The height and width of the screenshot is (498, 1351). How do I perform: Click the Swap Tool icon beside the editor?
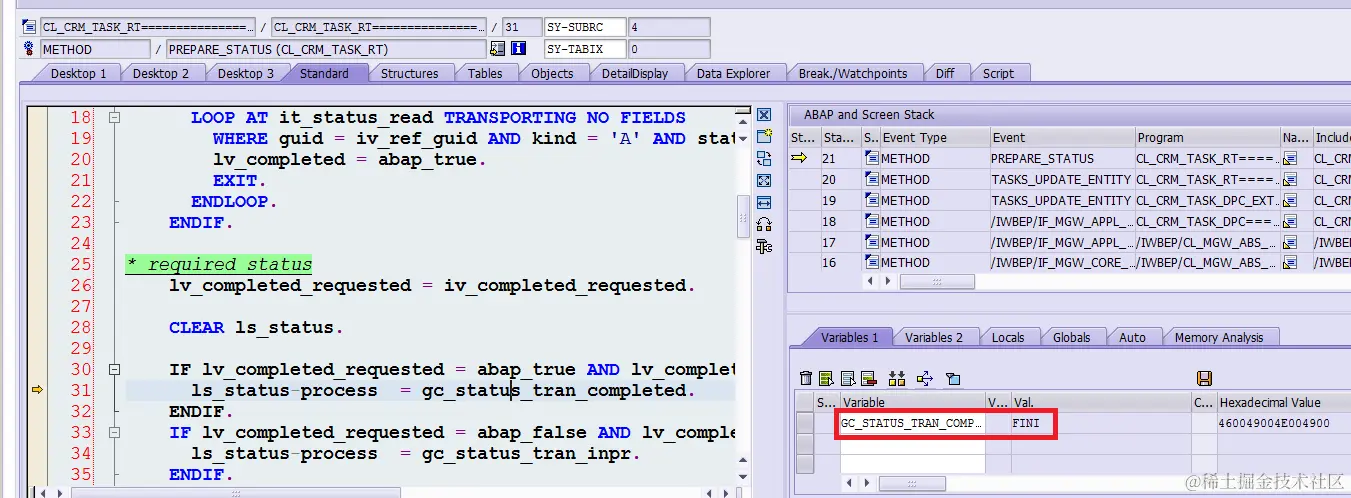tap(764, 158)
